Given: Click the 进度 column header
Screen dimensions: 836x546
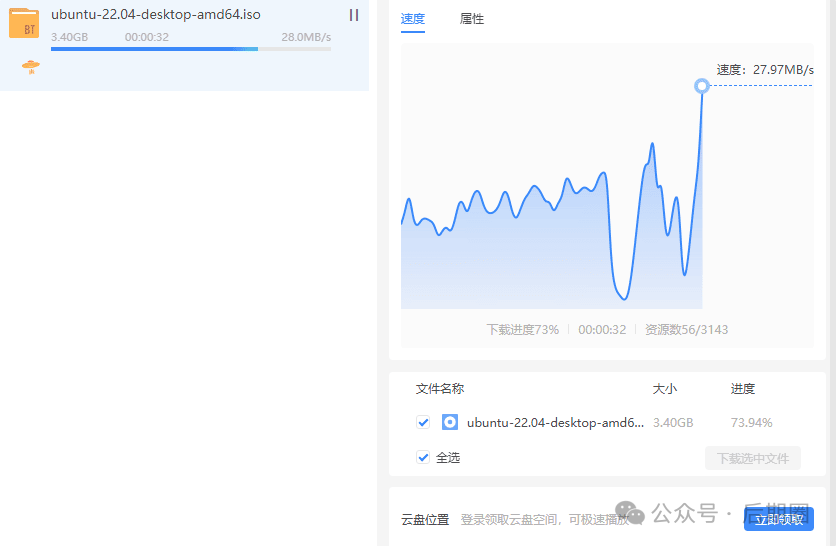Looking at the screenshot, I should click(x=743, y=389).
